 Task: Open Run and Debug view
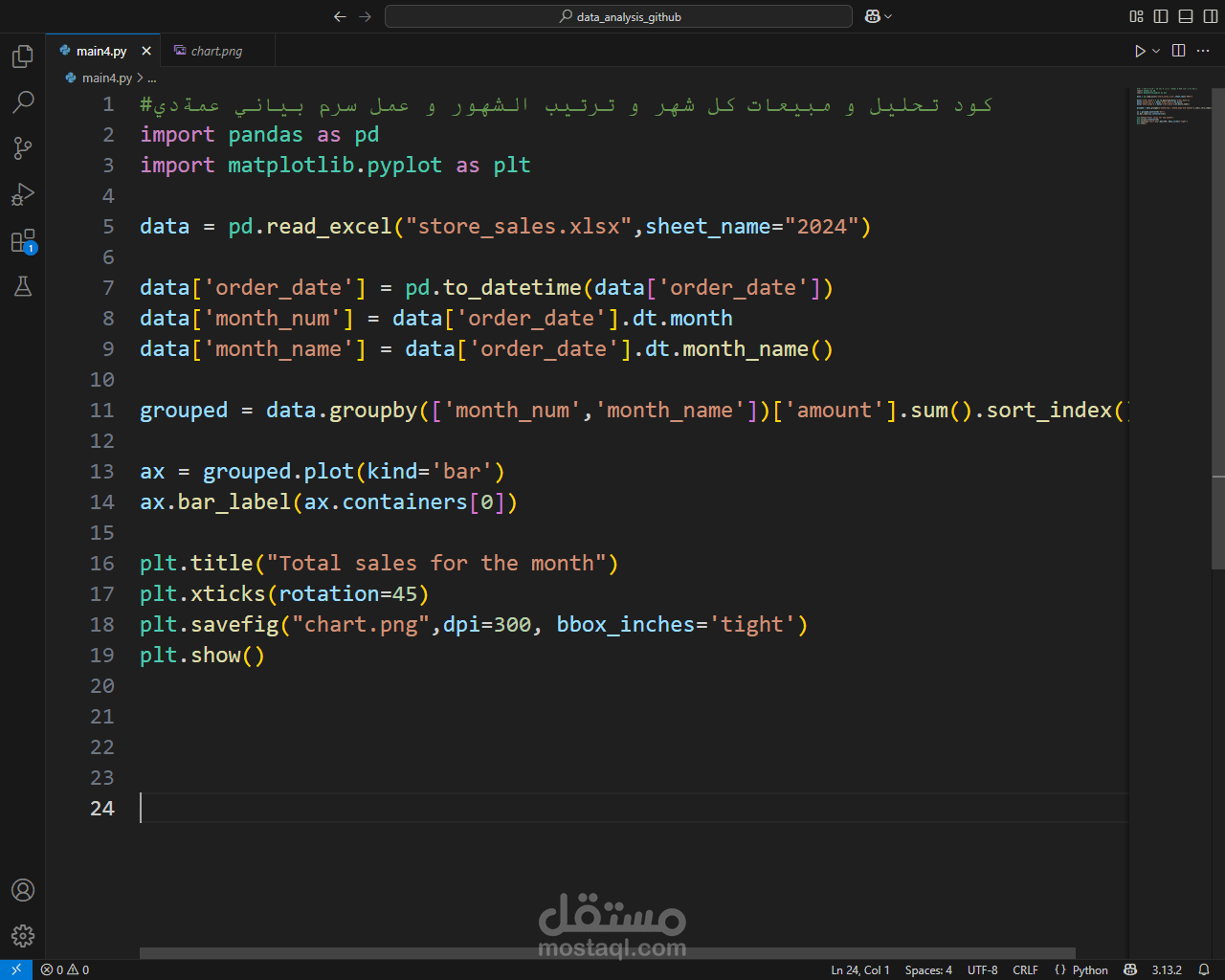tap(23, 194)
